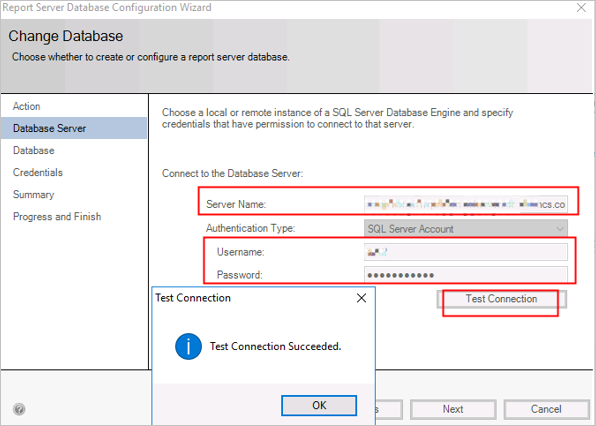This screenshot has height=426, width=596.
Task: Click the Test Connection Succeeded message
Action: click(276, 347)
